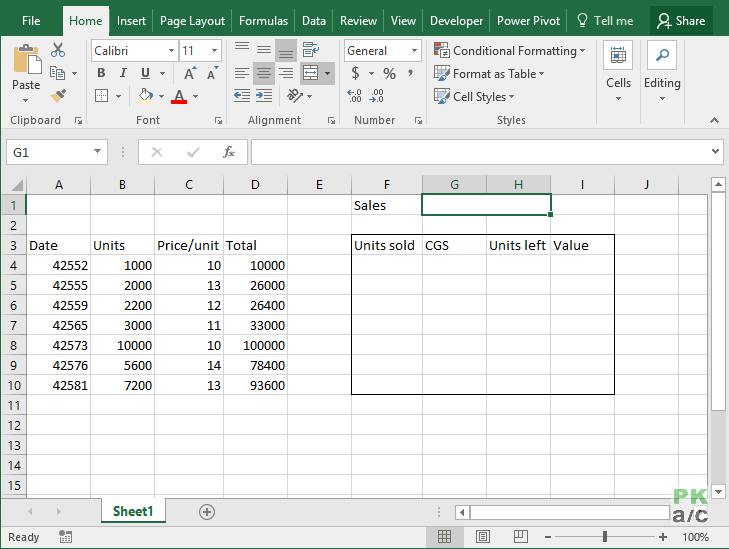The height and width of the screenshot is (549, 729).
Task: Click Decrease Decimal icon
Action: click(377, 96)
